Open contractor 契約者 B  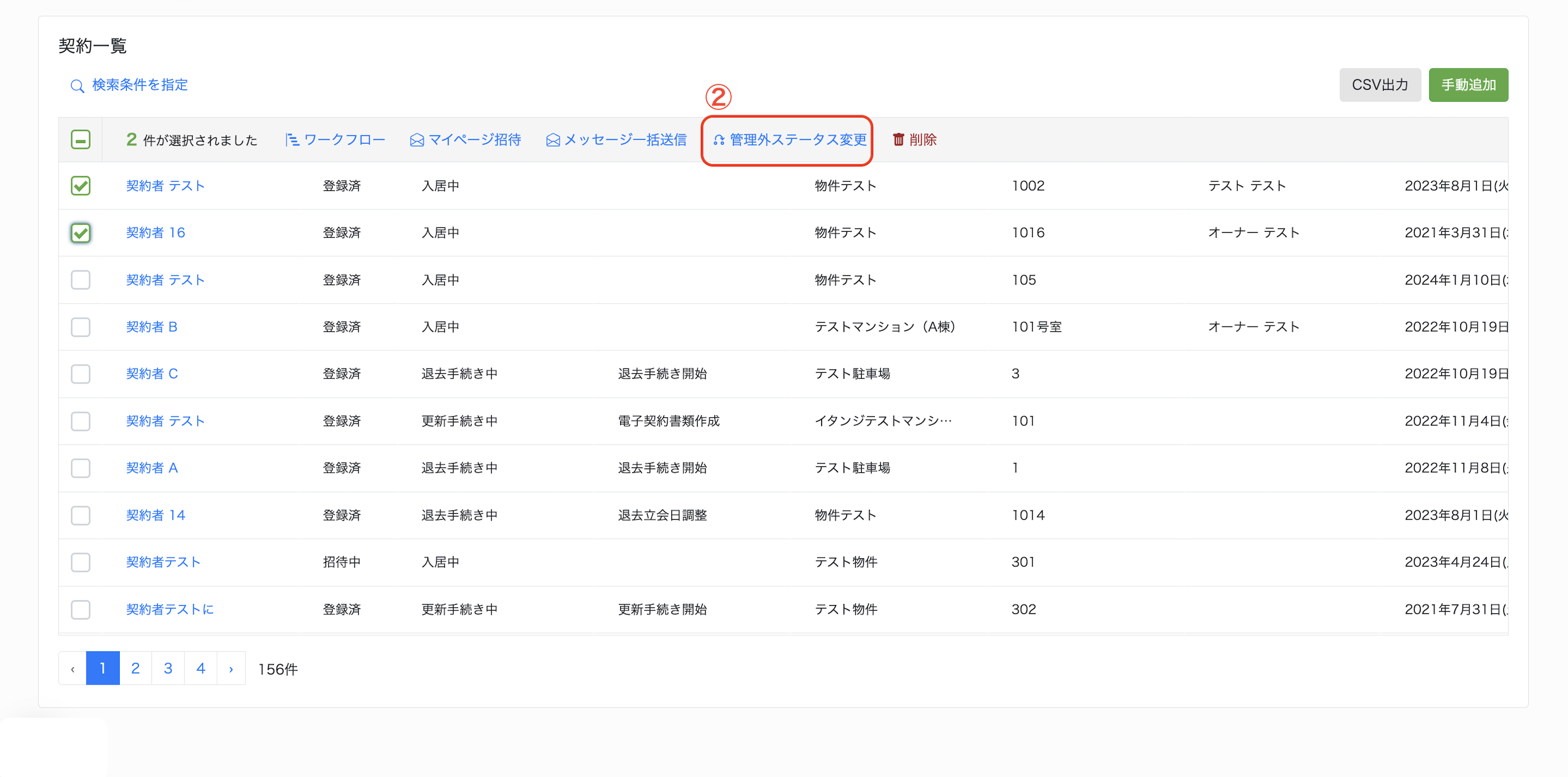coord(151,326)
